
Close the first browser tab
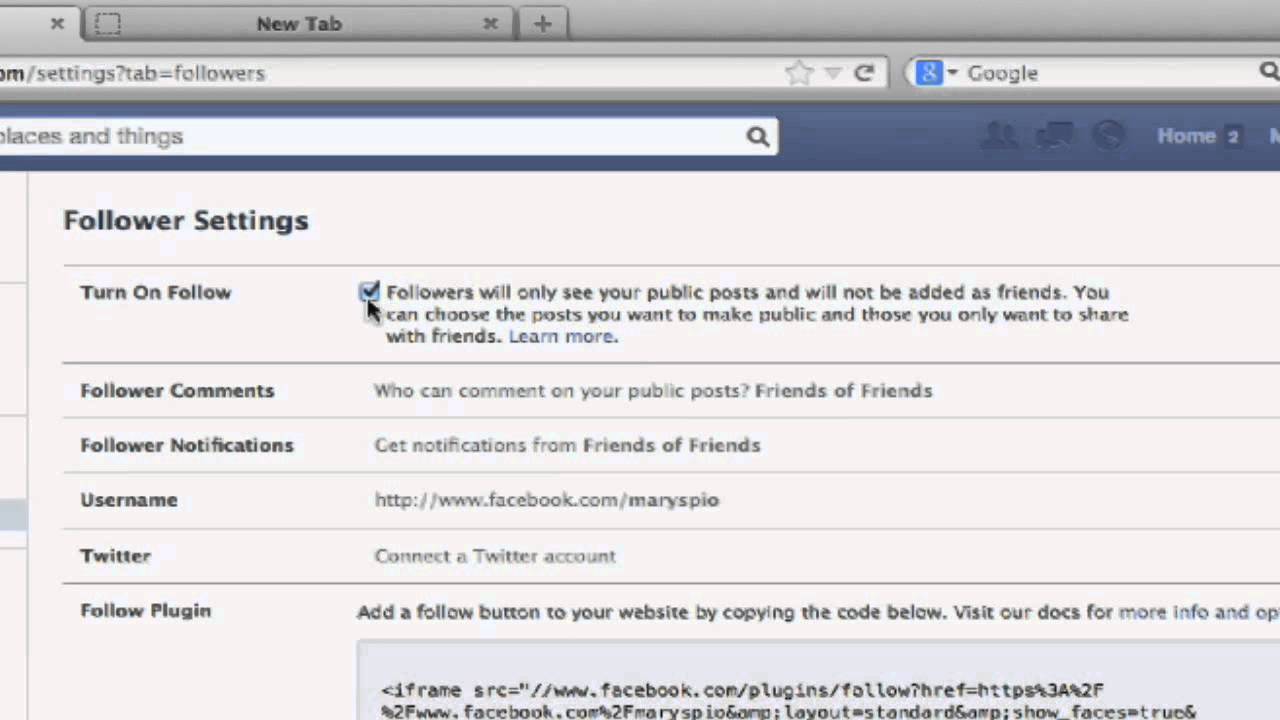[x=57, y=23]
